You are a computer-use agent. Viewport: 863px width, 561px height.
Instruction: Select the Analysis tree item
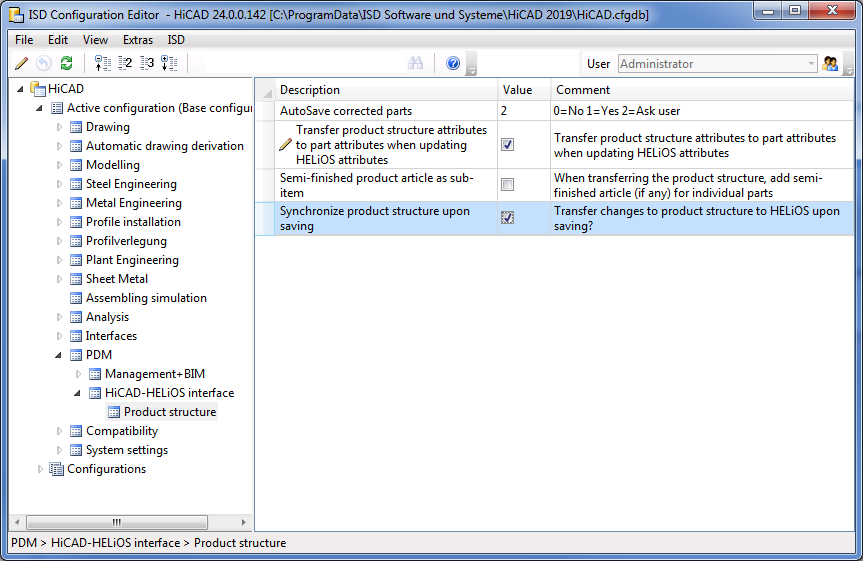[107, 317]
